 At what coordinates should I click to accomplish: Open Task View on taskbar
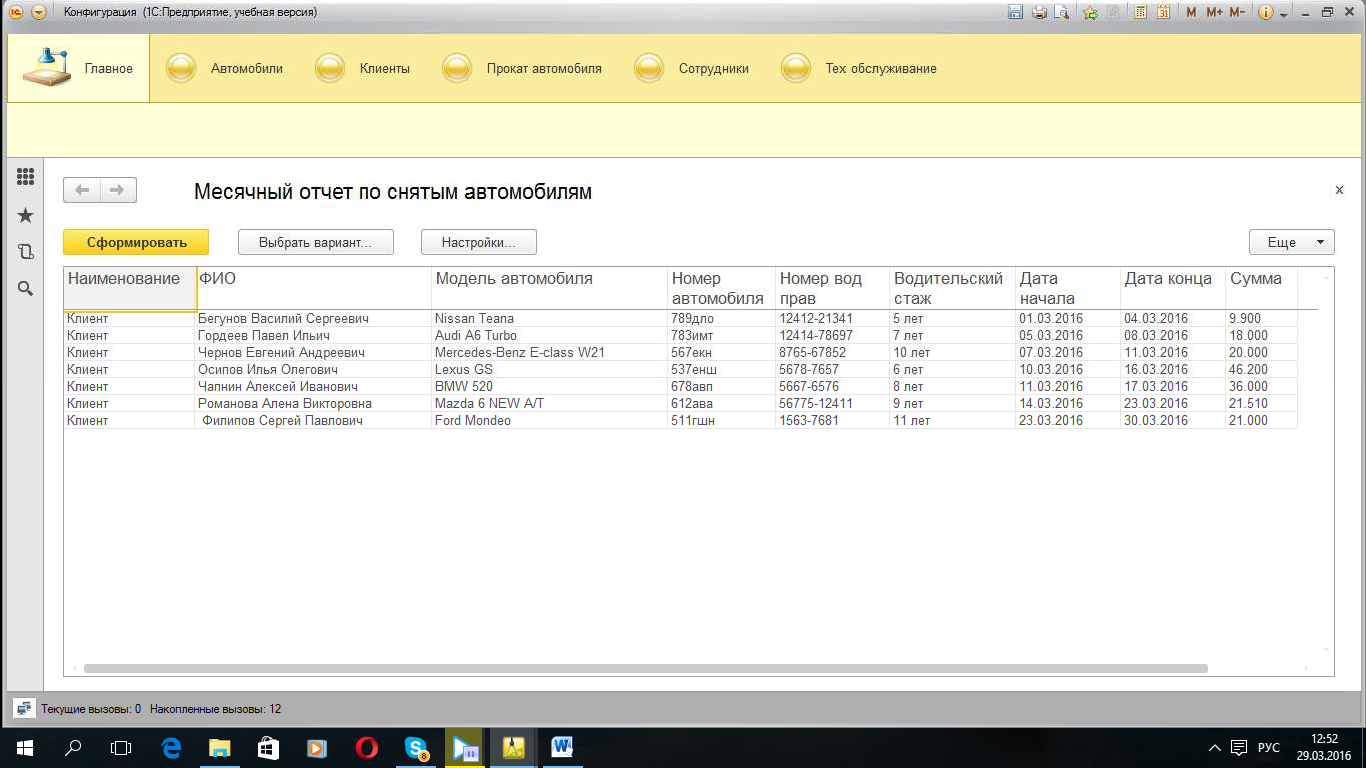120,747
